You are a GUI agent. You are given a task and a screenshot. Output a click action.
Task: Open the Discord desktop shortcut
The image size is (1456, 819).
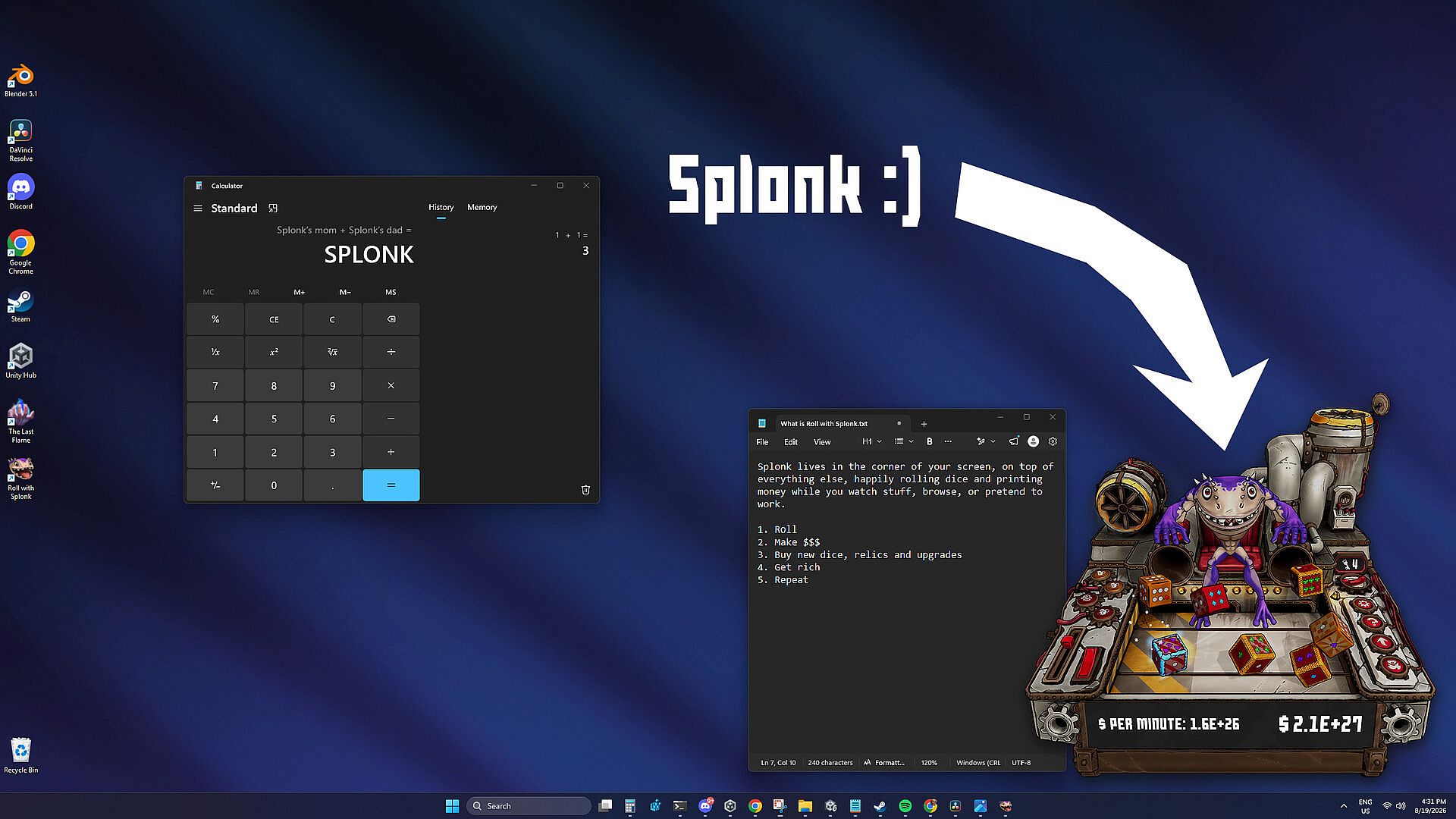[x=20, y=192]
